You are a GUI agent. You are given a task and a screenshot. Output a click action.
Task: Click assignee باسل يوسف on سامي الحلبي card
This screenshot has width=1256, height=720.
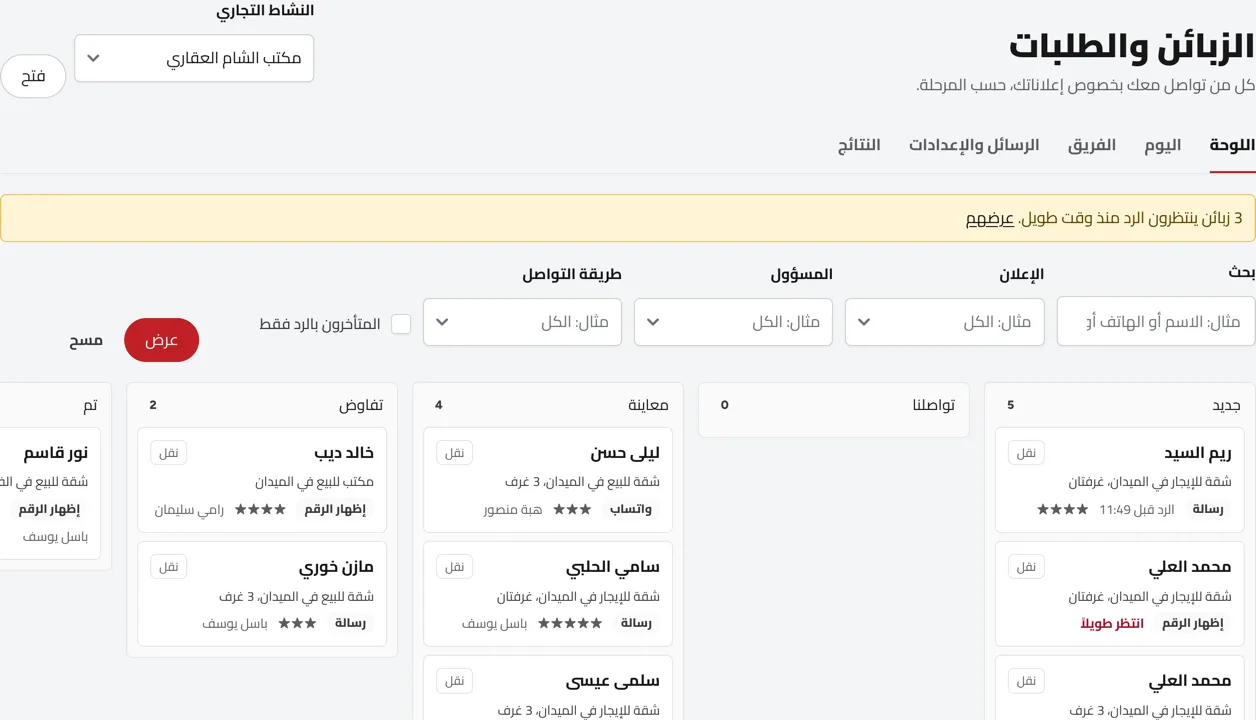494,623
